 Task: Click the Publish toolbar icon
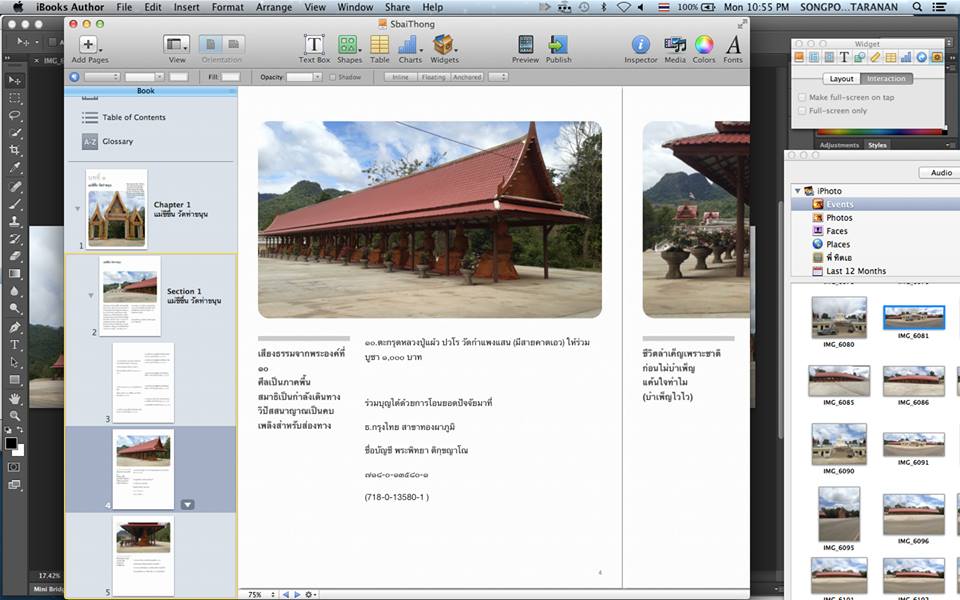click(x=558, y=45)
